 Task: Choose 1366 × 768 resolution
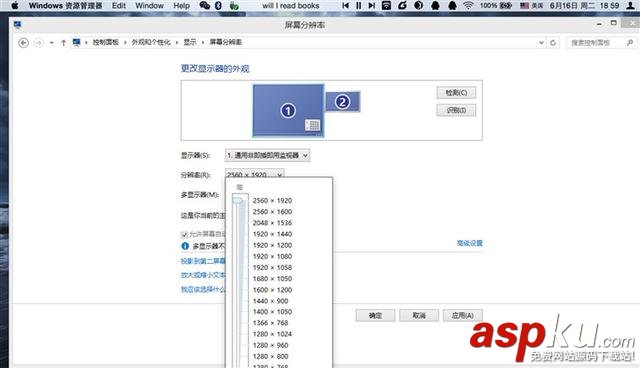click(270, 323)
